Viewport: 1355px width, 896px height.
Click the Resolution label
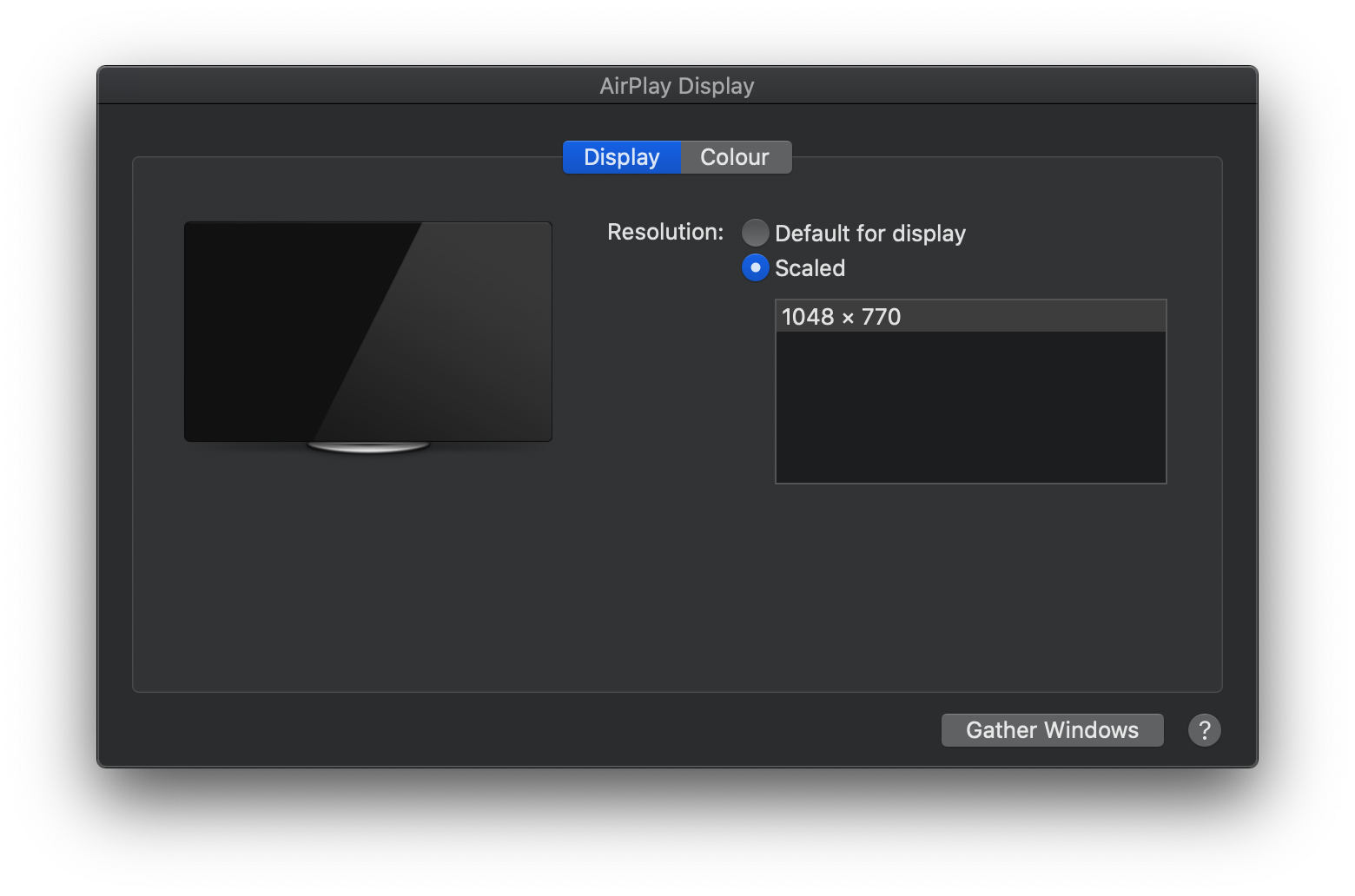coord(665,232)
